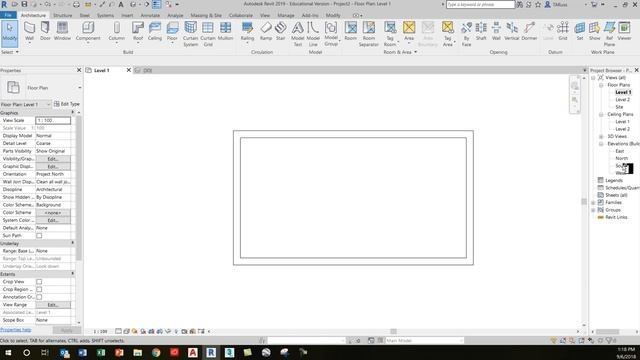Click the Color Scheme none button
The height and width of the screenshot is (360, 640).
pyautogui.click(x=53, y=213)
